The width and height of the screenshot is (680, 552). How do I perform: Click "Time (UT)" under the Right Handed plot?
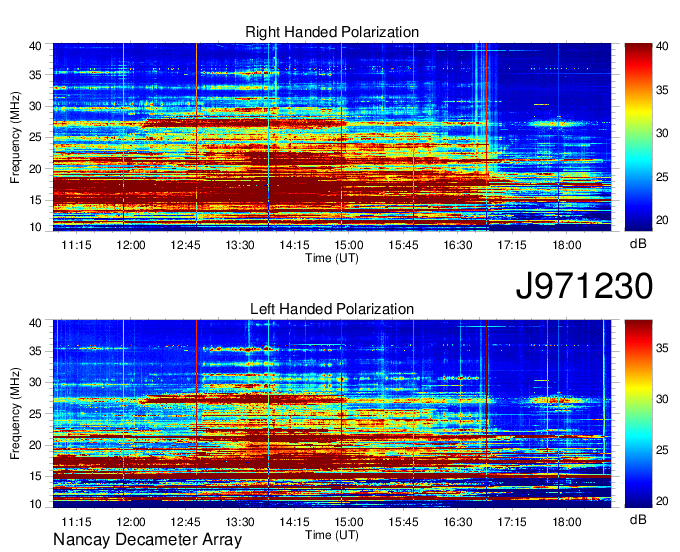(332, 258)
